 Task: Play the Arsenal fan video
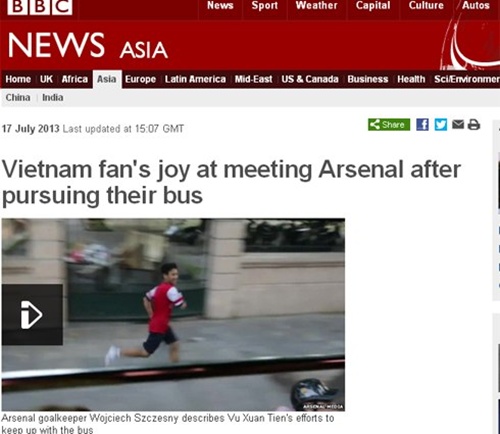pyautogui.click(x=32, y=315)
